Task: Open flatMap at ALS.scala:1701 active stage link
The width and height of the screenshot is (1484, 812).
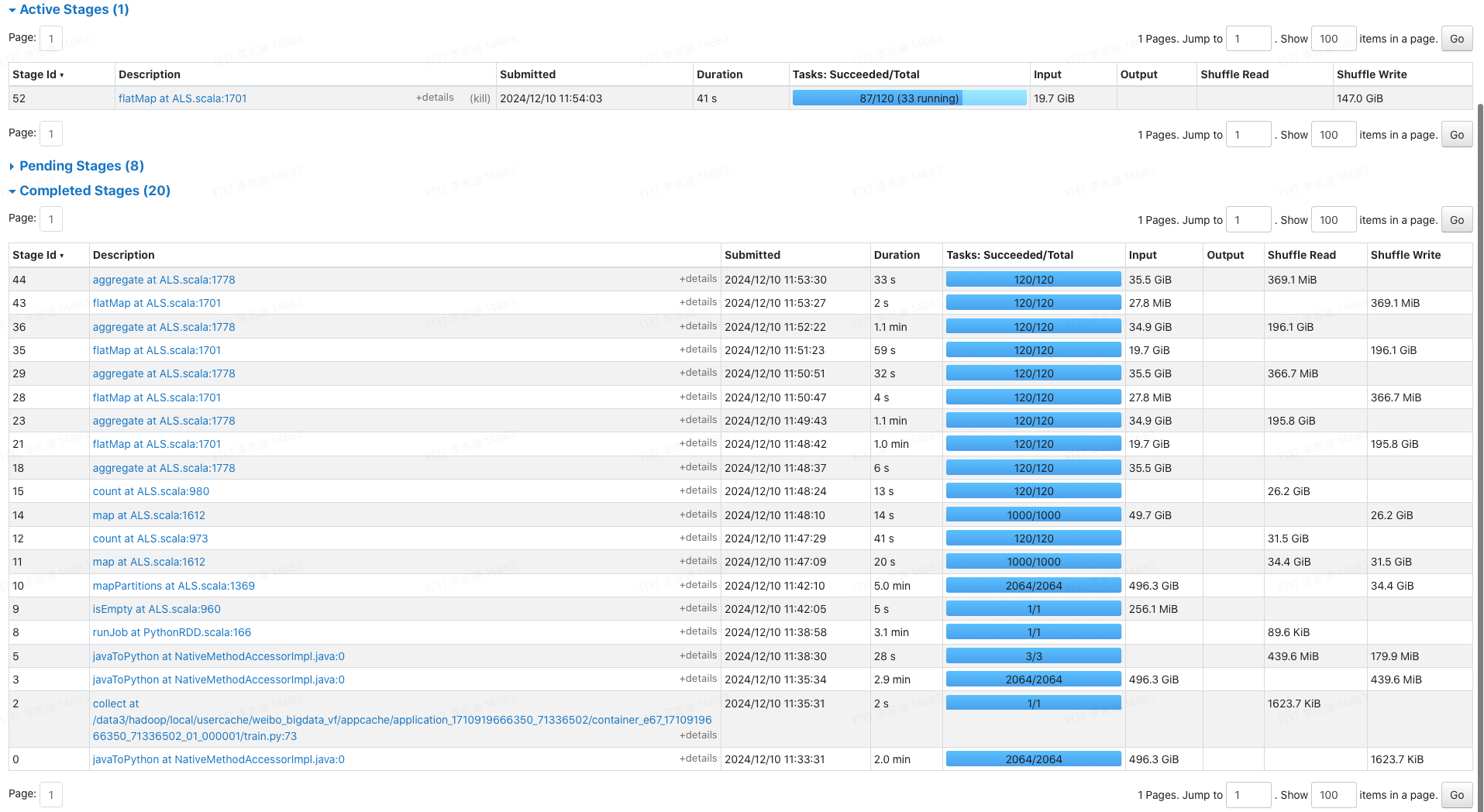Action: point(182,98)
